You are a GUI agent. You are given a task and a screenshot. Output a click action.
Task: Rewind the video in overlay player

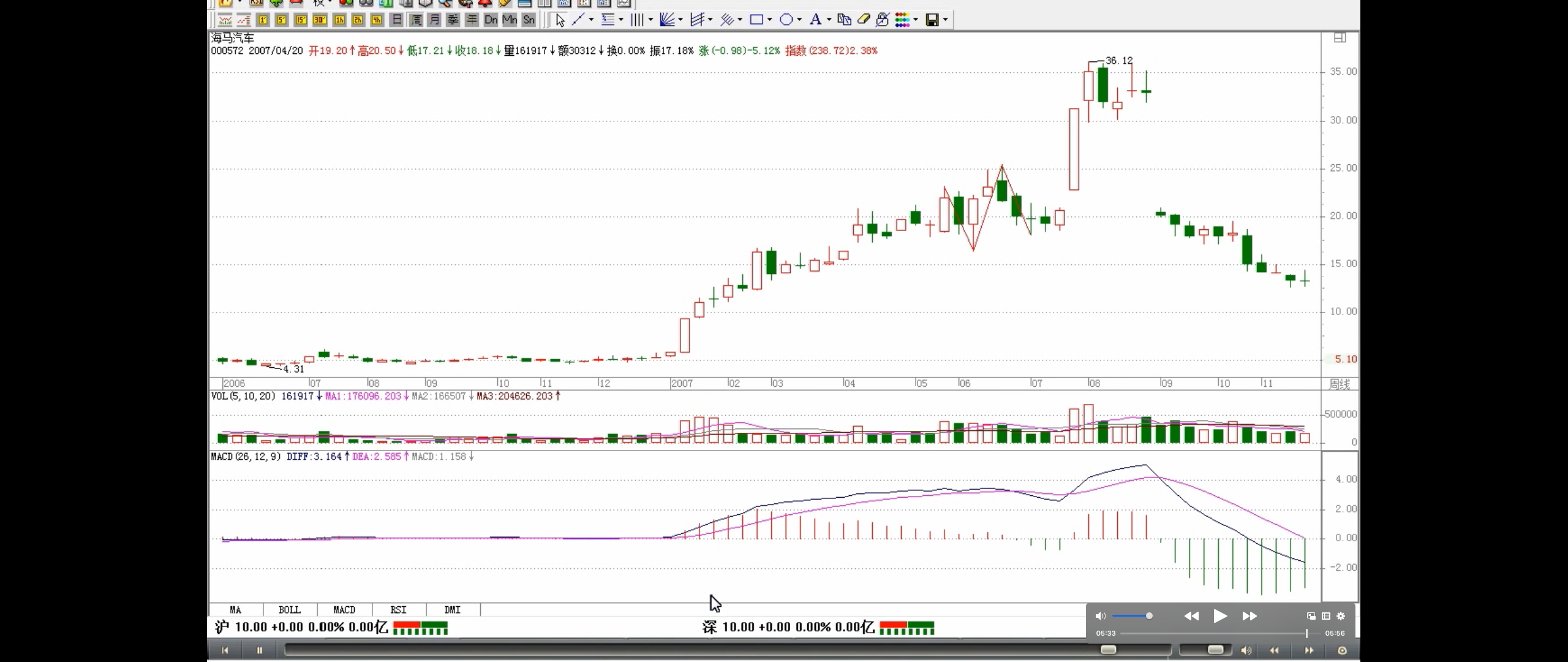[x=1191, y=616]
